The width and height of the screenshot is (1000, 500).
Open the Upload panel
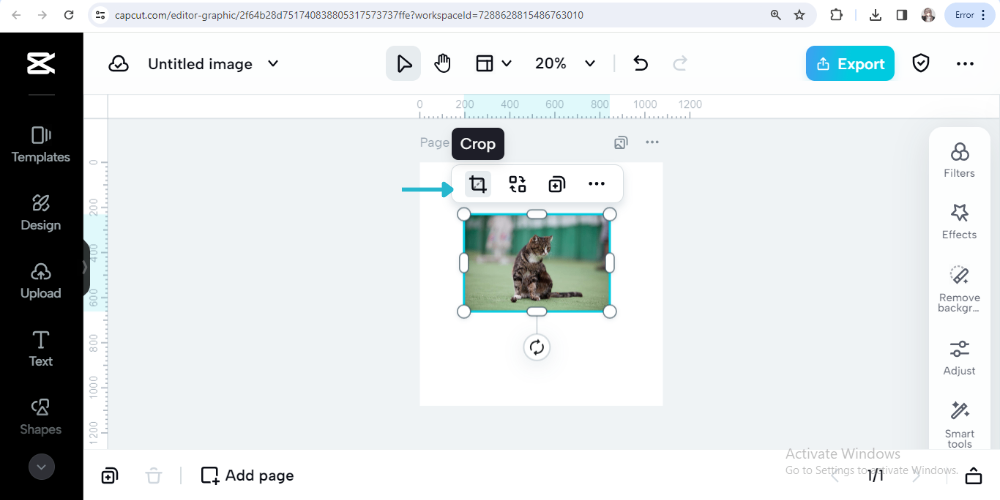click(x=41, y=281)
